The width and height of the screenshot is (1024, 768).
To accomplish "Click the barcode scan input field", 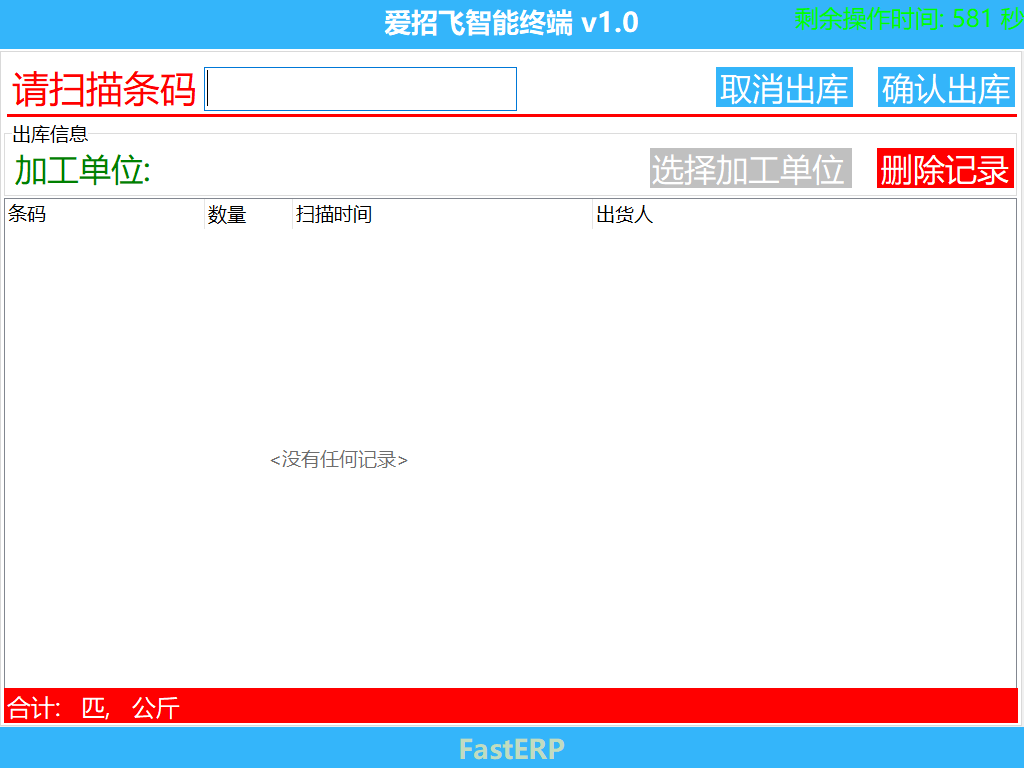I will [360, 89].
